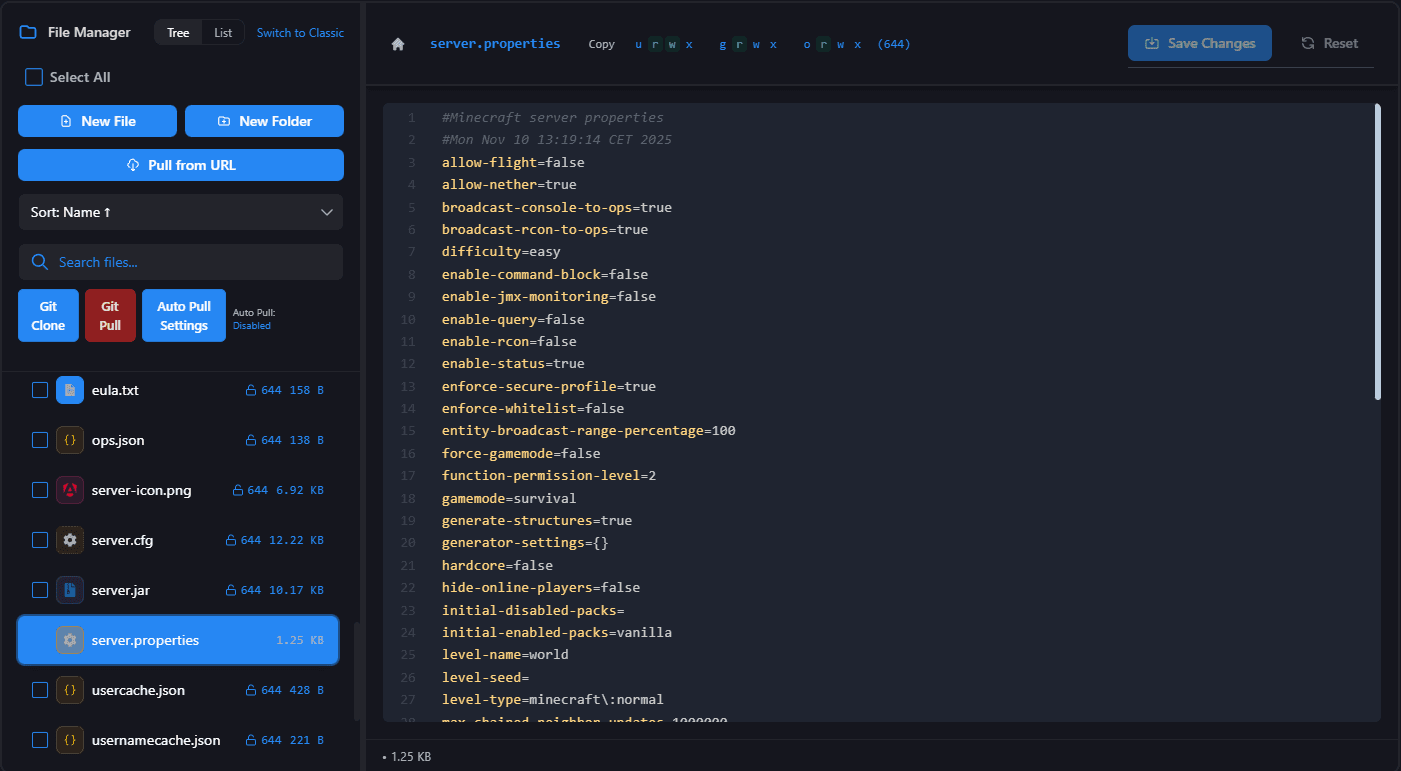The width and height of the screenshot is (1401, 771).
Task: Tick the usercache.json checkbox
Action: pos(40,690)
